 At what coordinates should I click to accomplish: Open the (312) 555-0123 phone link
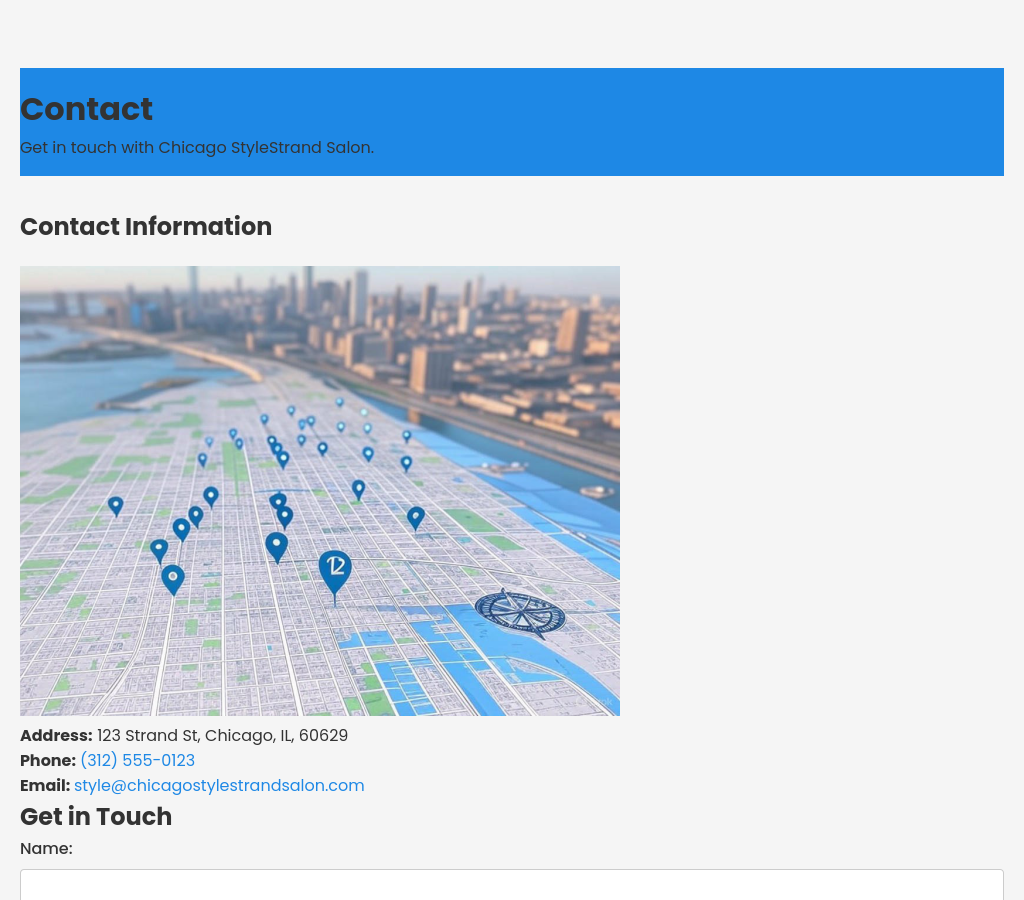pos(137,760)
